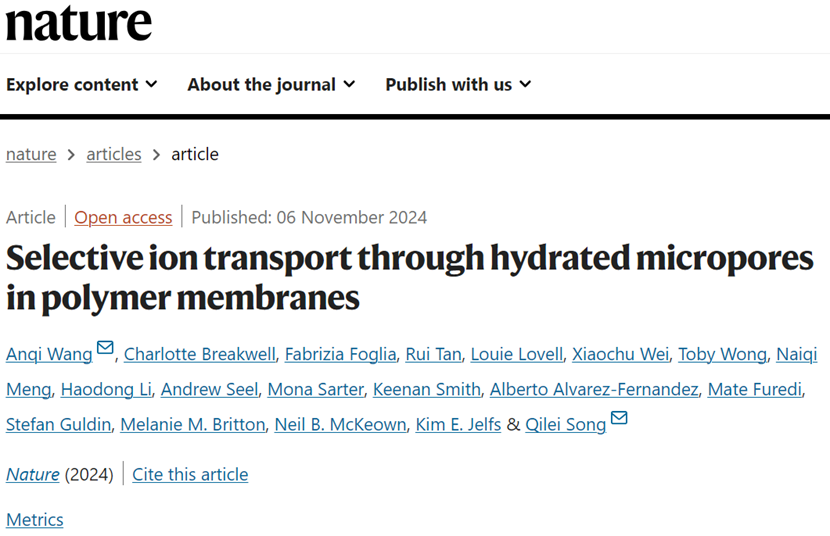Click the nature logo at top

point(79,22)
